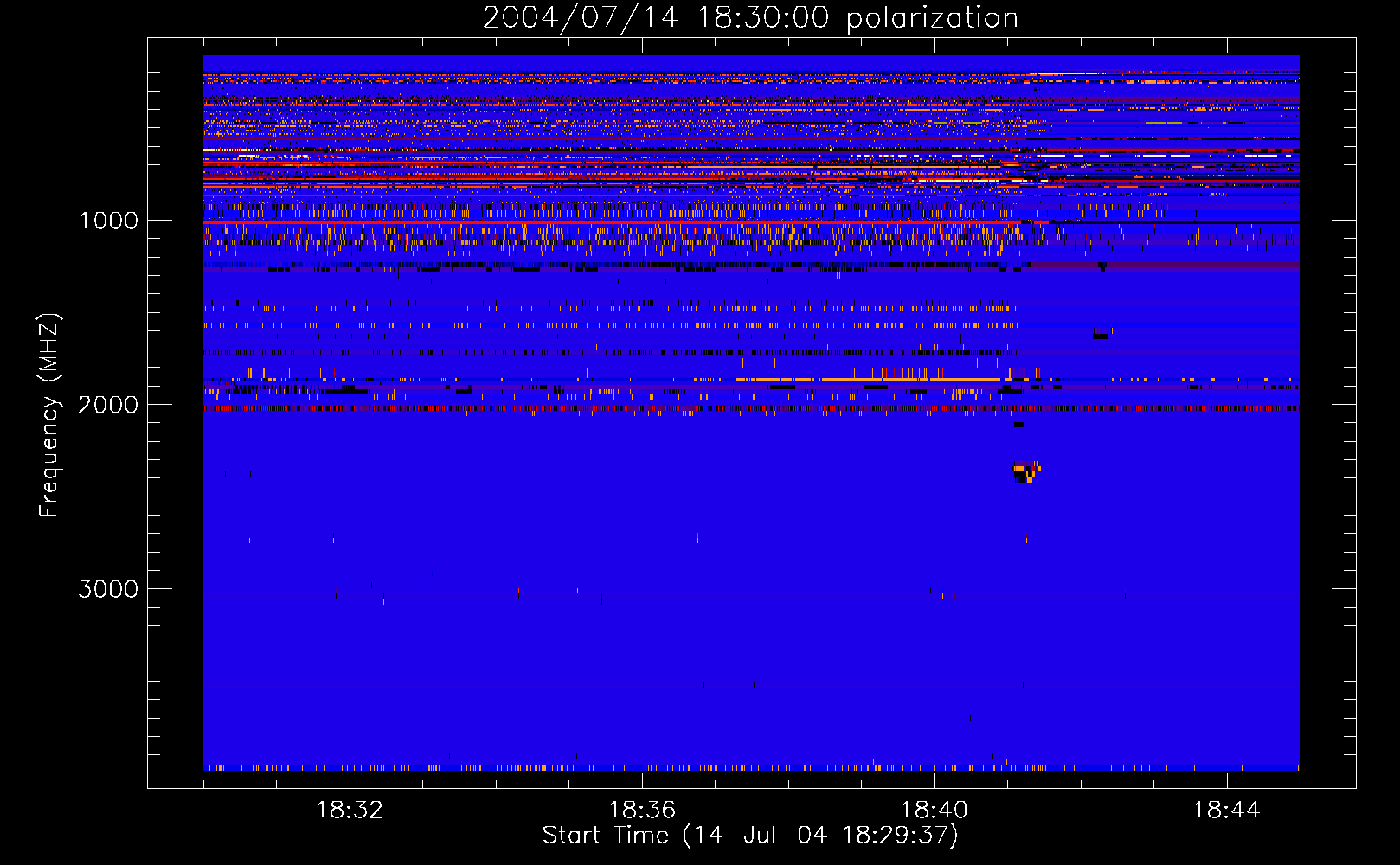Image resolution: width=1400 pixels, height=865 pixels.
Task: Click the 3000 frequency tick label
Action: (x=108, y=589)
